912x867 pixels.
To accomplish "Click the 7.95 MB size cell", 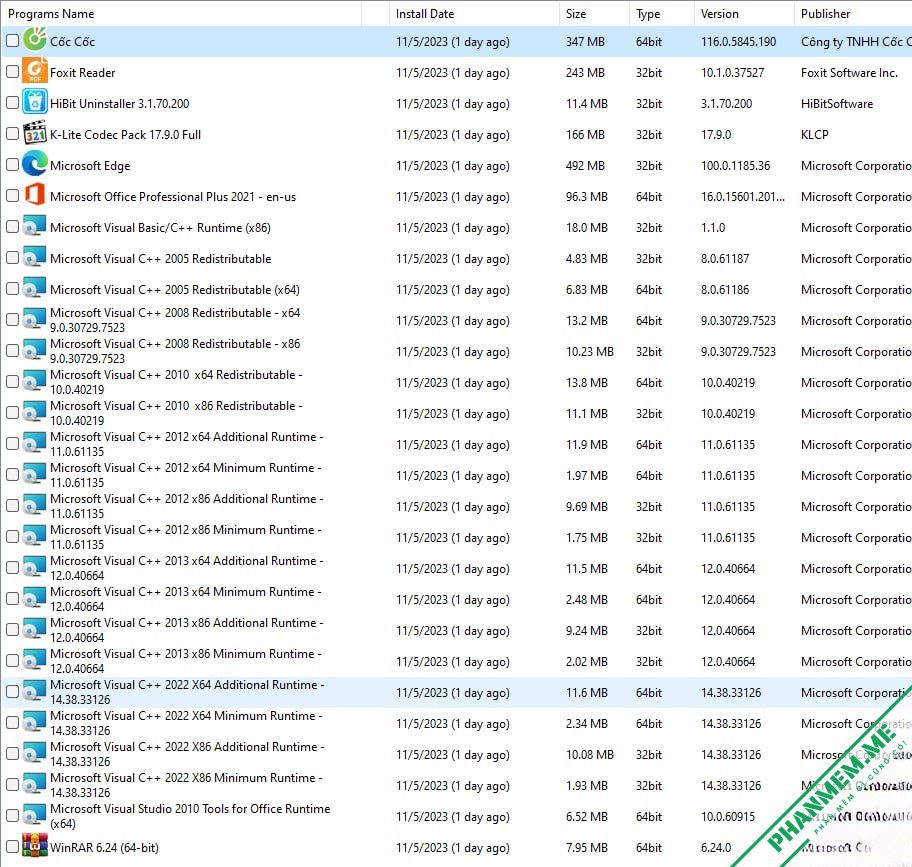I will pos(586,848).
